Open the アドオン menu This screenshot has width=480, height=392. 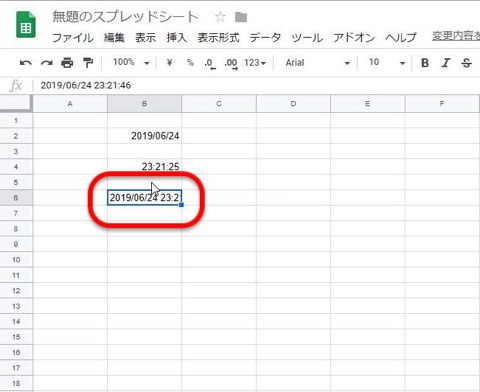click(x=354, y=37)
